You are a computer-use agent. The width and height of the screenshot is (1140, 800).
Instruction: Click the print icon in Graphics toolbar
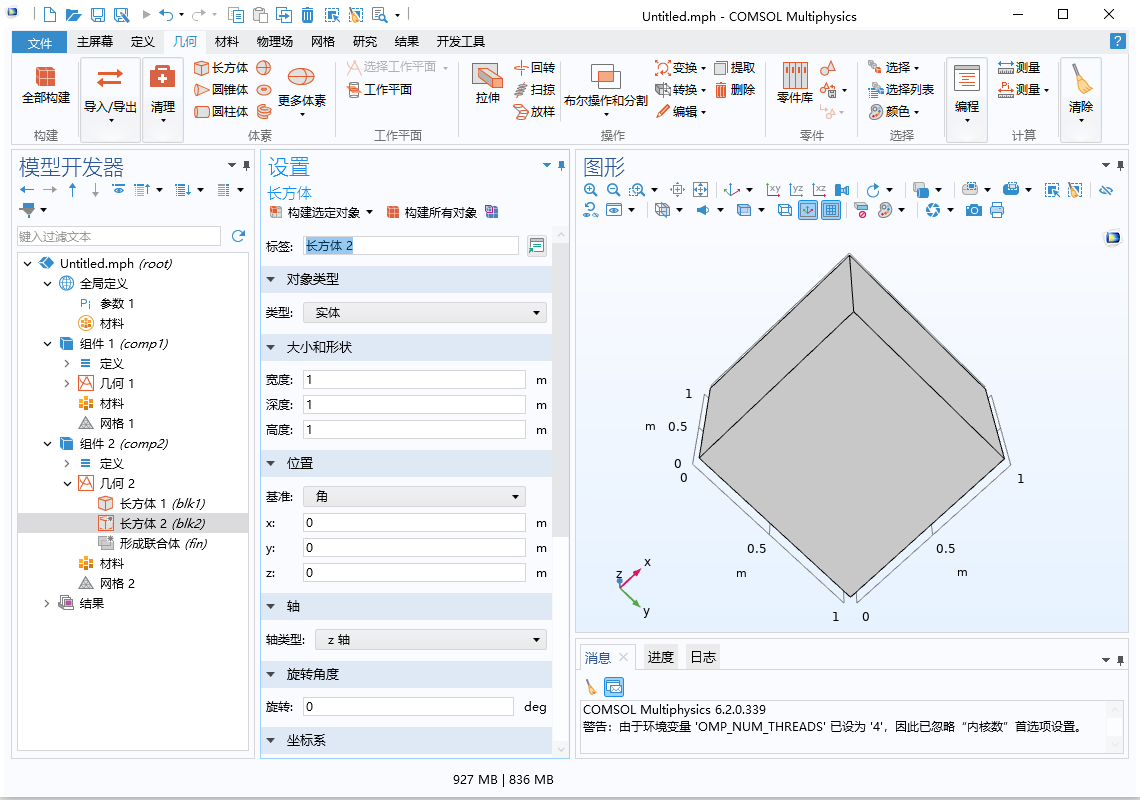[997, 210]
